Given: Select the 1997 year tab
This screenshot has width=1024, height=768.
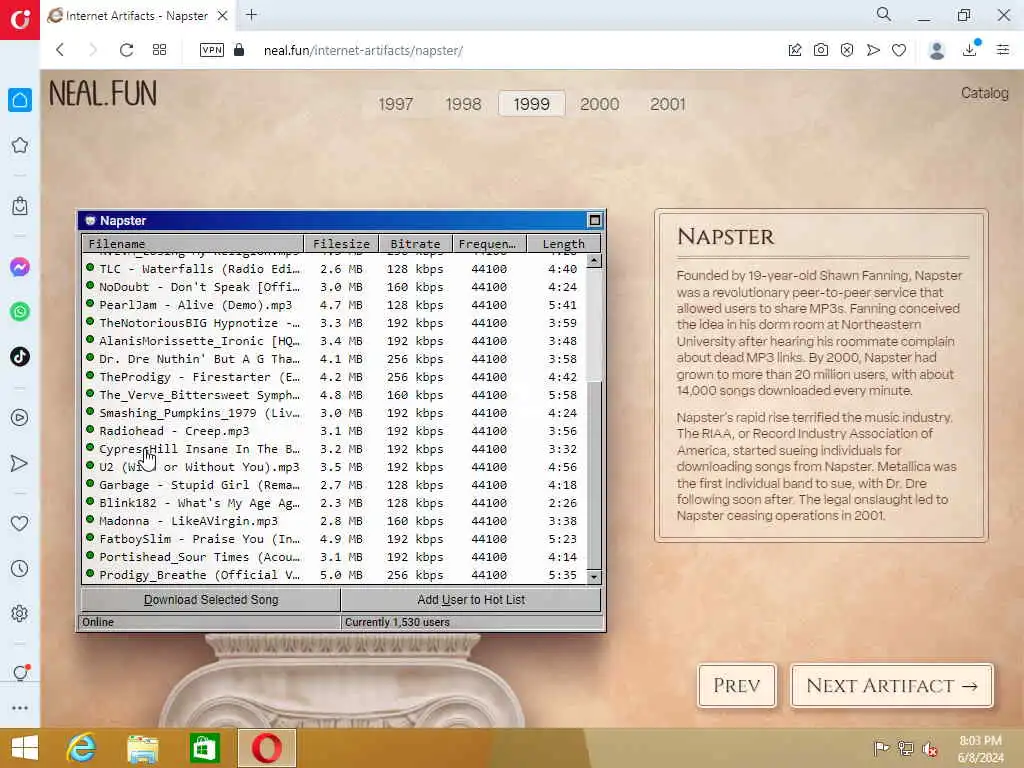Looking at the screenshot, I should click(396, 104).
